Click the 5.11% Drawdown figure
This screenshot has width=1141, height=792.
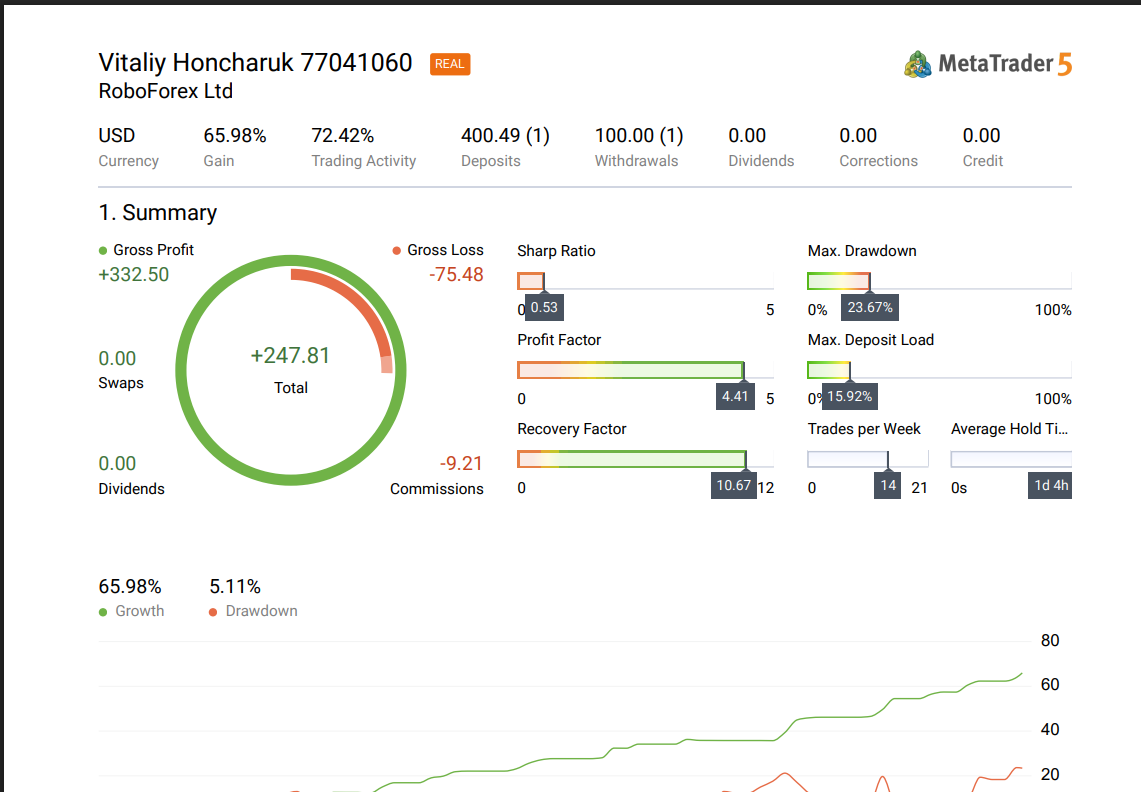point(235,587)
